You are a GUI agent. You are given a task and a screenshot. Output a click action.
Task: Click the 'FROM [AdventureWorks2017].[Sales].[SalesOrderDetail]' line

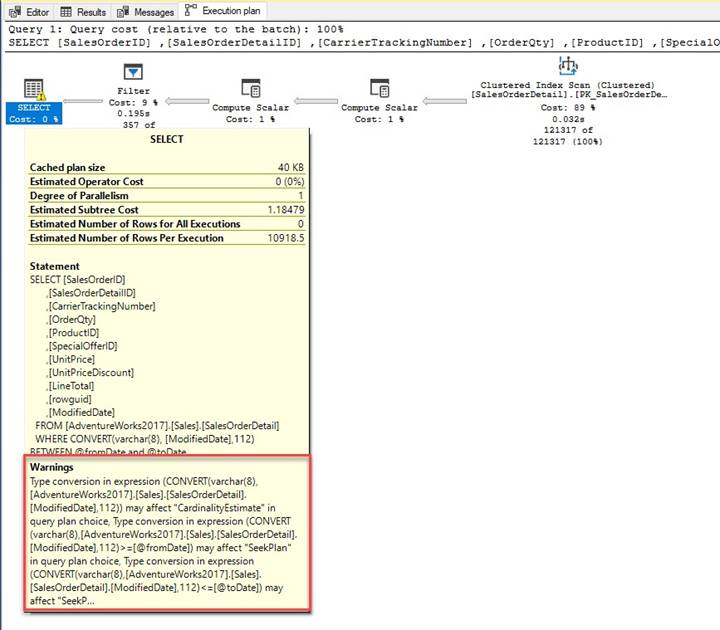click(x=157, y=426)
